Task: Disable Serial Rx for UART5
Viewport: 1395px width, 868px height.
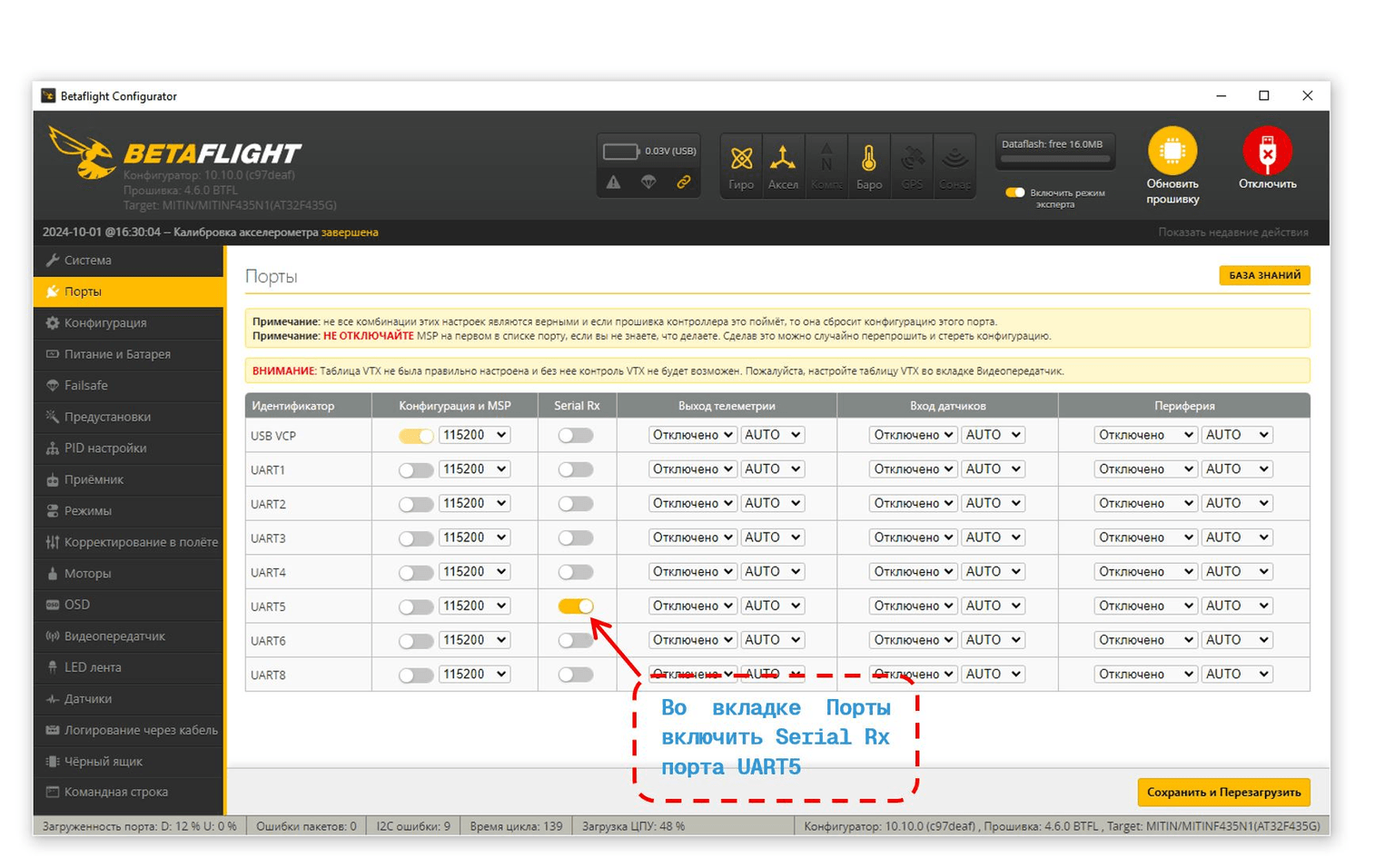Action: pyautogui.click(x=576, y=607)
